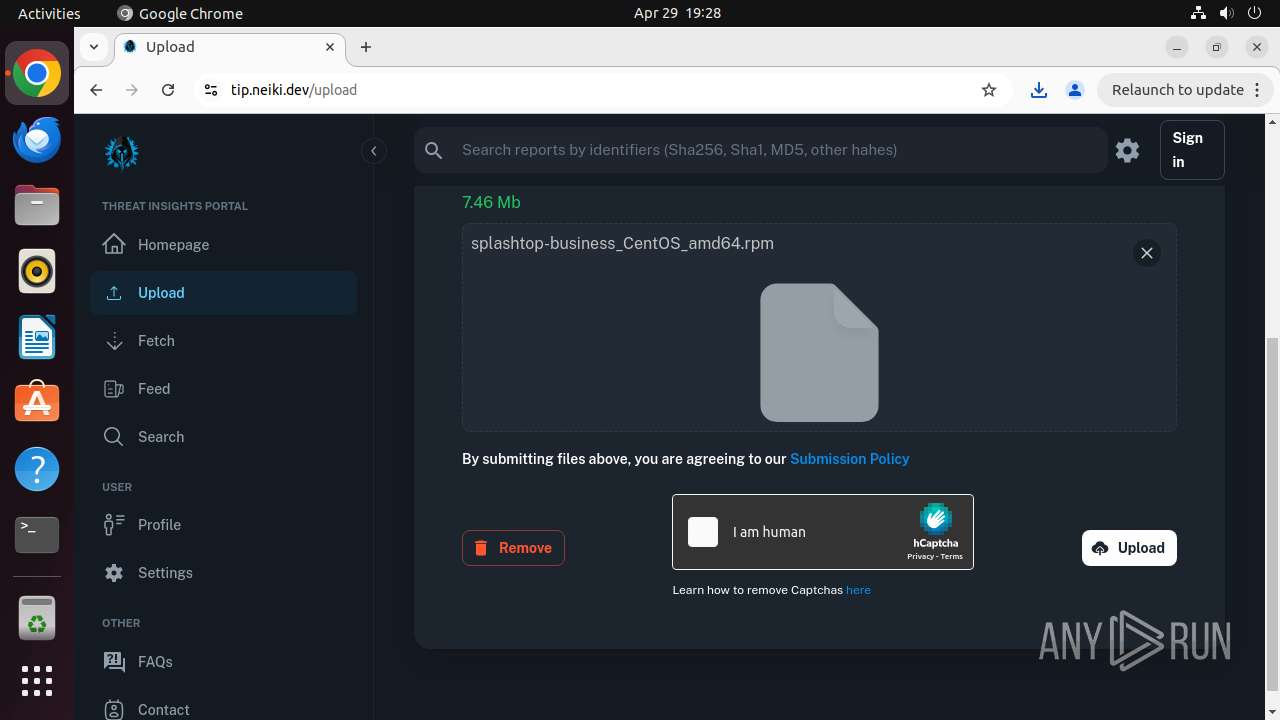
Task: Click the page vertical scrollbar
Action: [x=1272, y=515]
